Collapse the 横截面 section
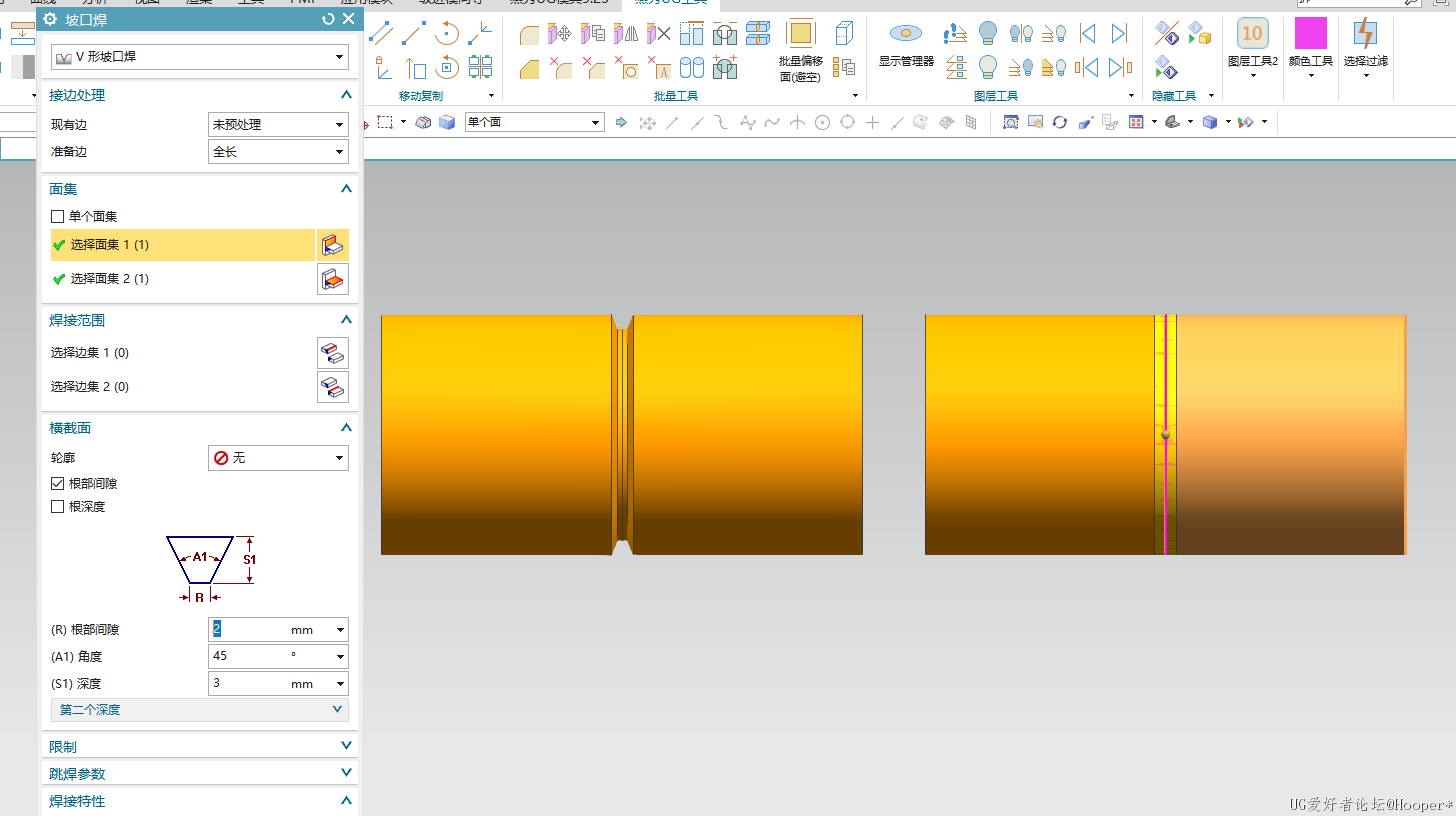The width and height of the screenshot is (1456, 816). tap(346, 428)
